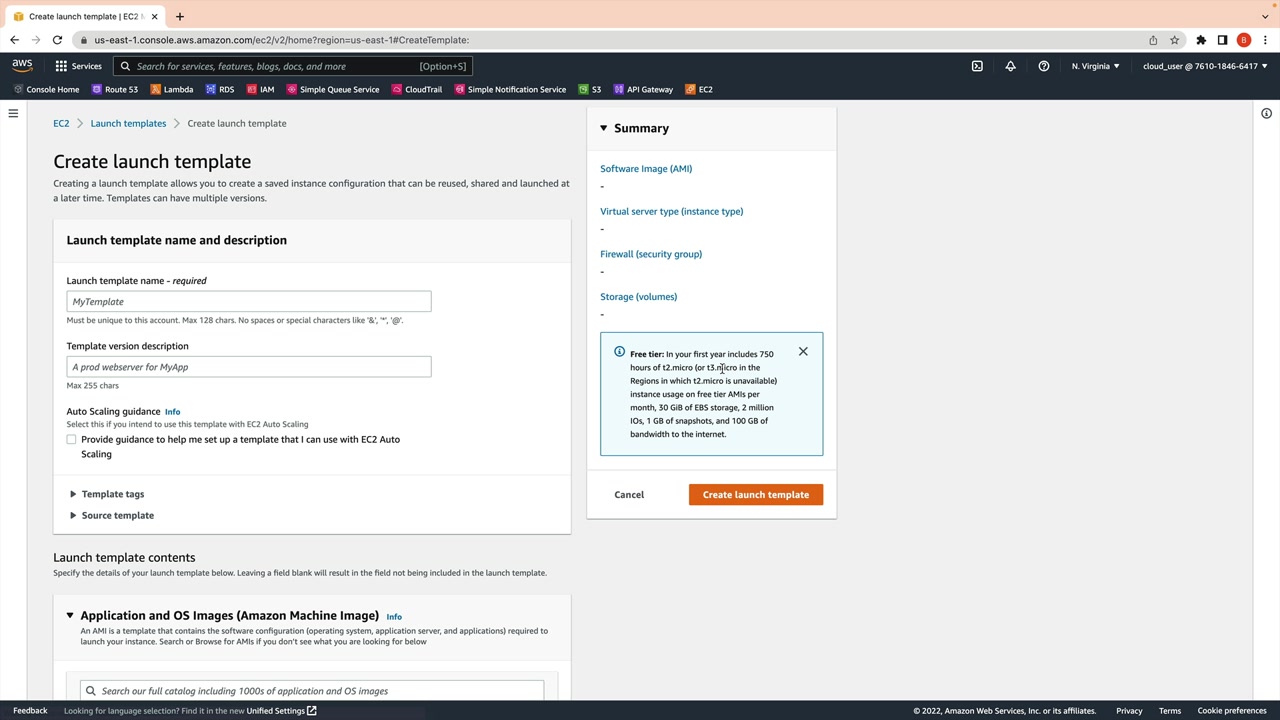Open IAM from the favorites bar
The image size is (1280, 720).
pos(260,89)
